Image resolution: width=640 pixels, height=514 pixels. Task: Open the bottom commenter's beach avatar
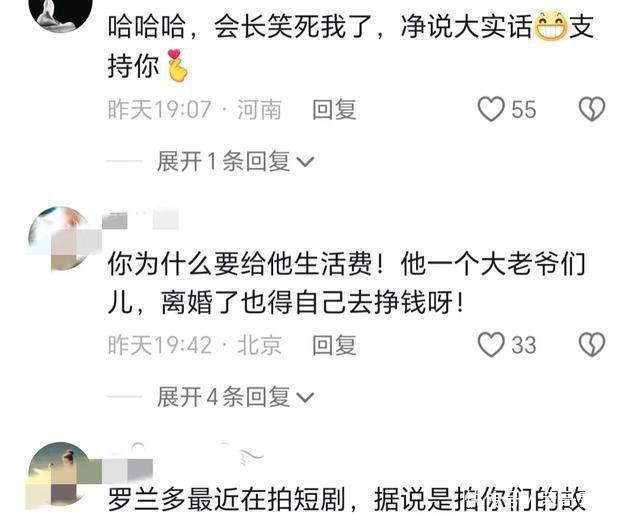(60, 474)
